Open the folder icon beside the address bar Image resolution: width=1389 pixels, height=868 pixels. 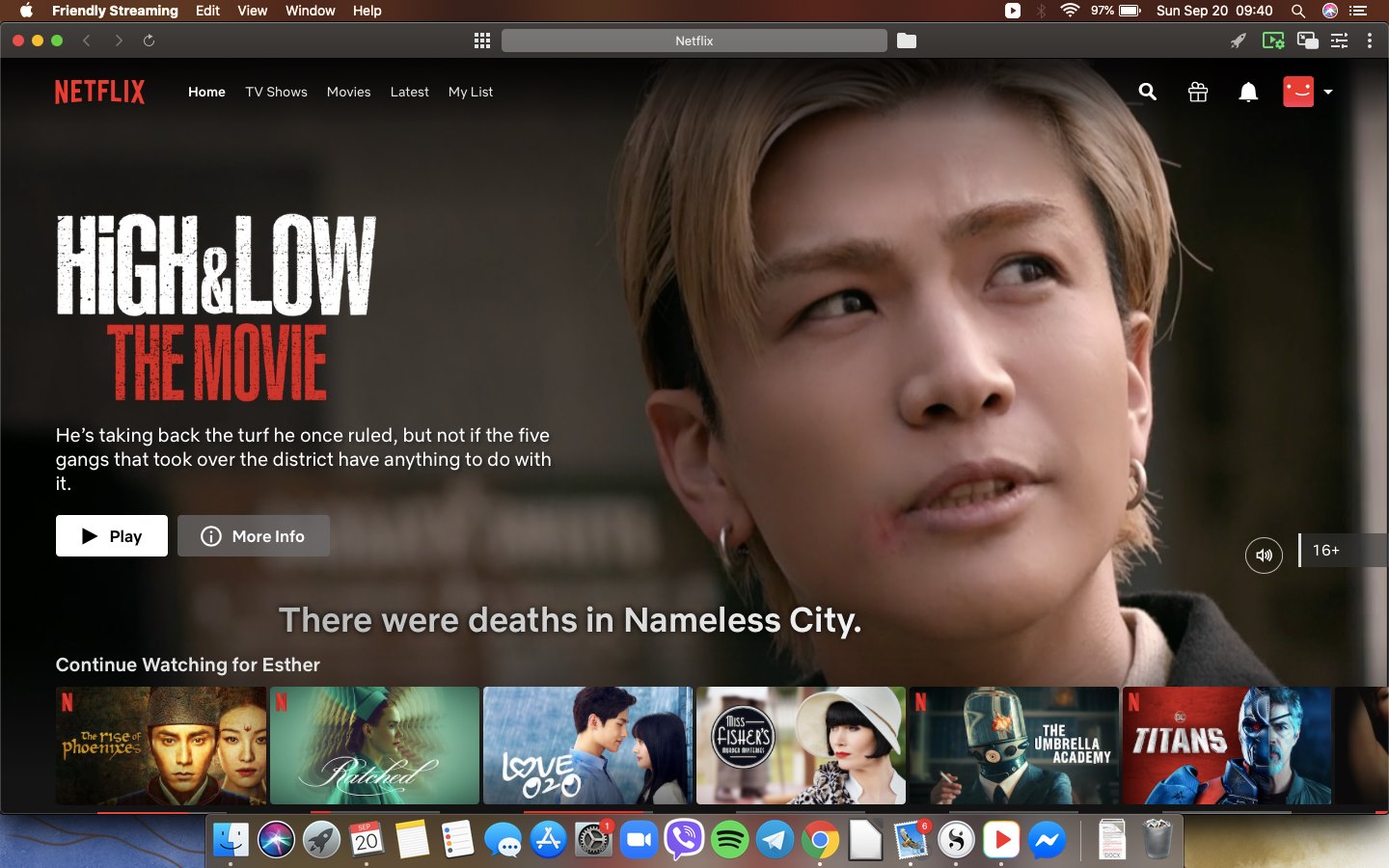(907, 41)
